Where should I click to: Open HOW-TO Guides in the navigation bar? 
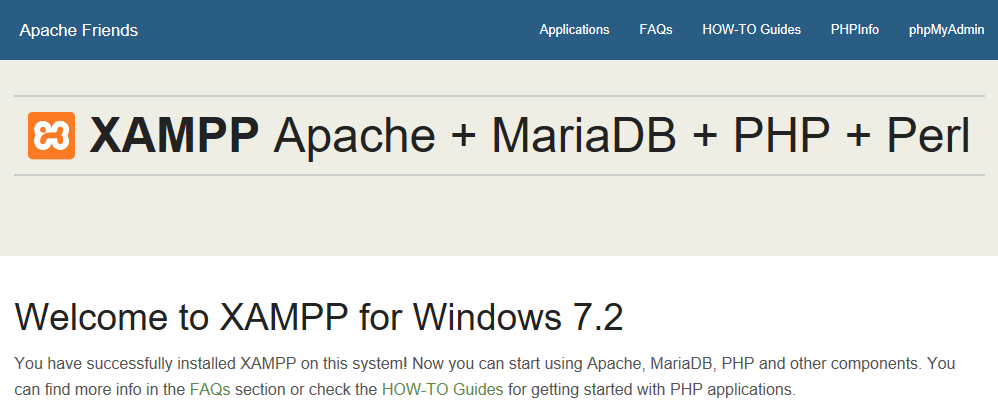point(752,30)
